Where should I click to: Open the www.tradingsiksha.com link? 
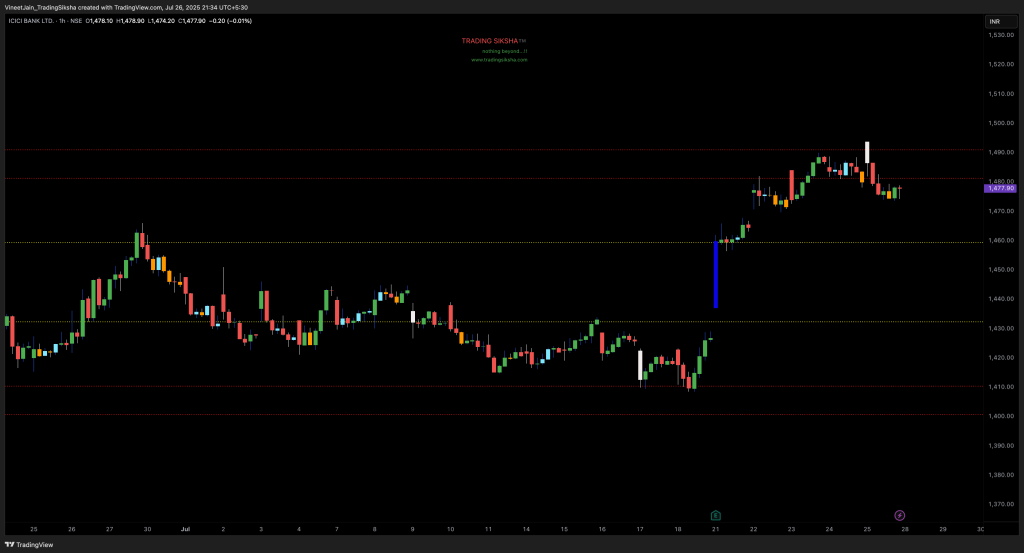499,60
